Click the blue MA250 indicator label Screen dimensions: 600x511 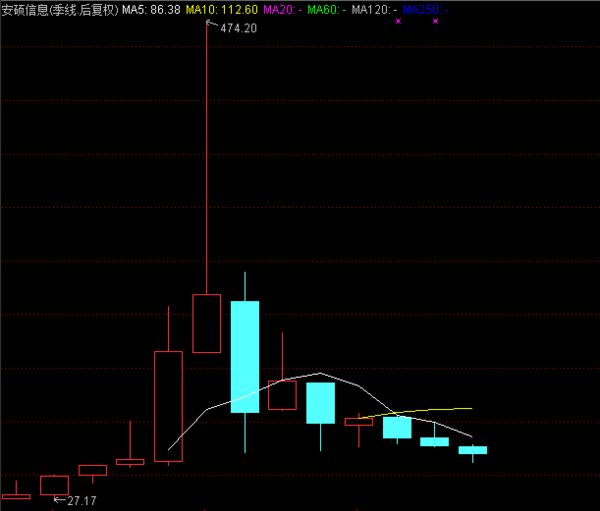pos(425,10)
